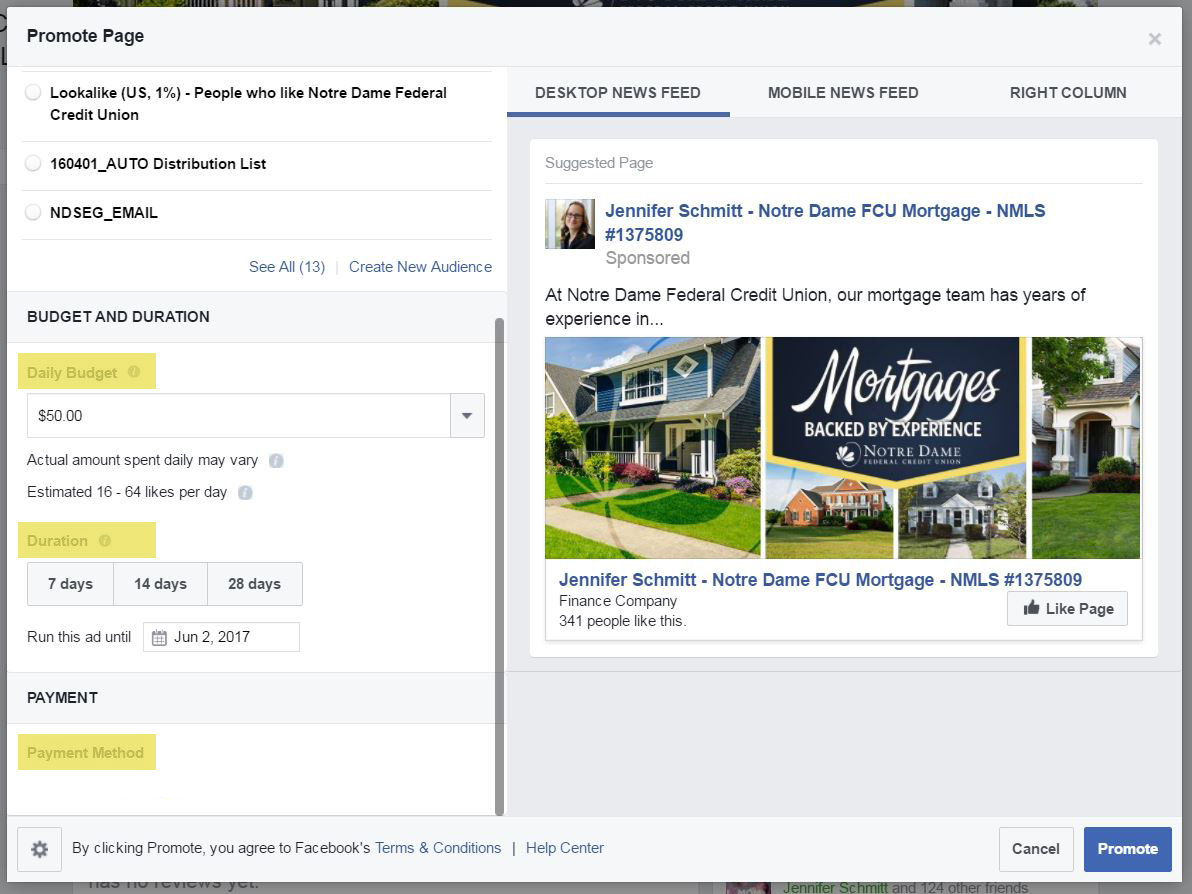Click the Jun 2, 2017 end date field

221,637
